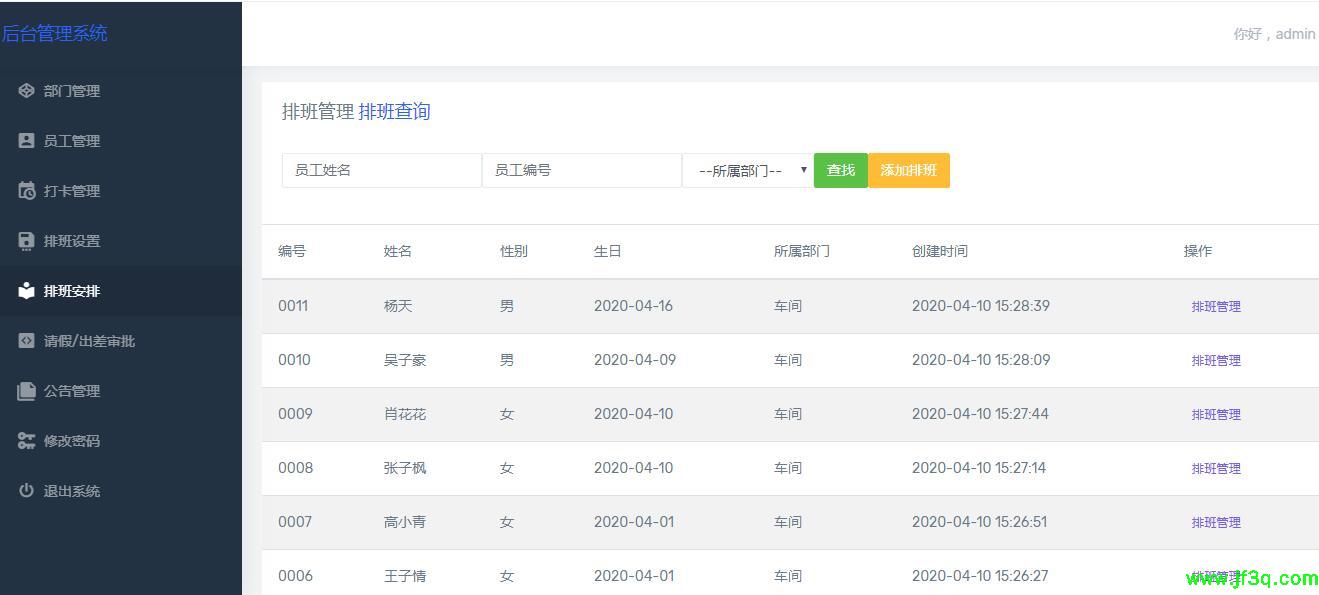
Task: Open the 部门管理 department icon in sidebar
Action: point(27,90)
